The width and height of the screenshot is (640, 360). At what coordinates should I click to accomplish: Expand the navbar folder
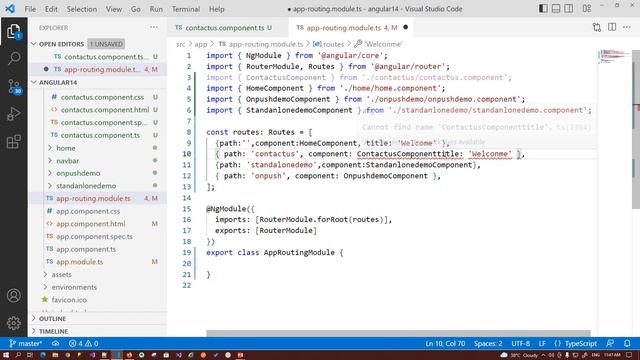(67, 160)
